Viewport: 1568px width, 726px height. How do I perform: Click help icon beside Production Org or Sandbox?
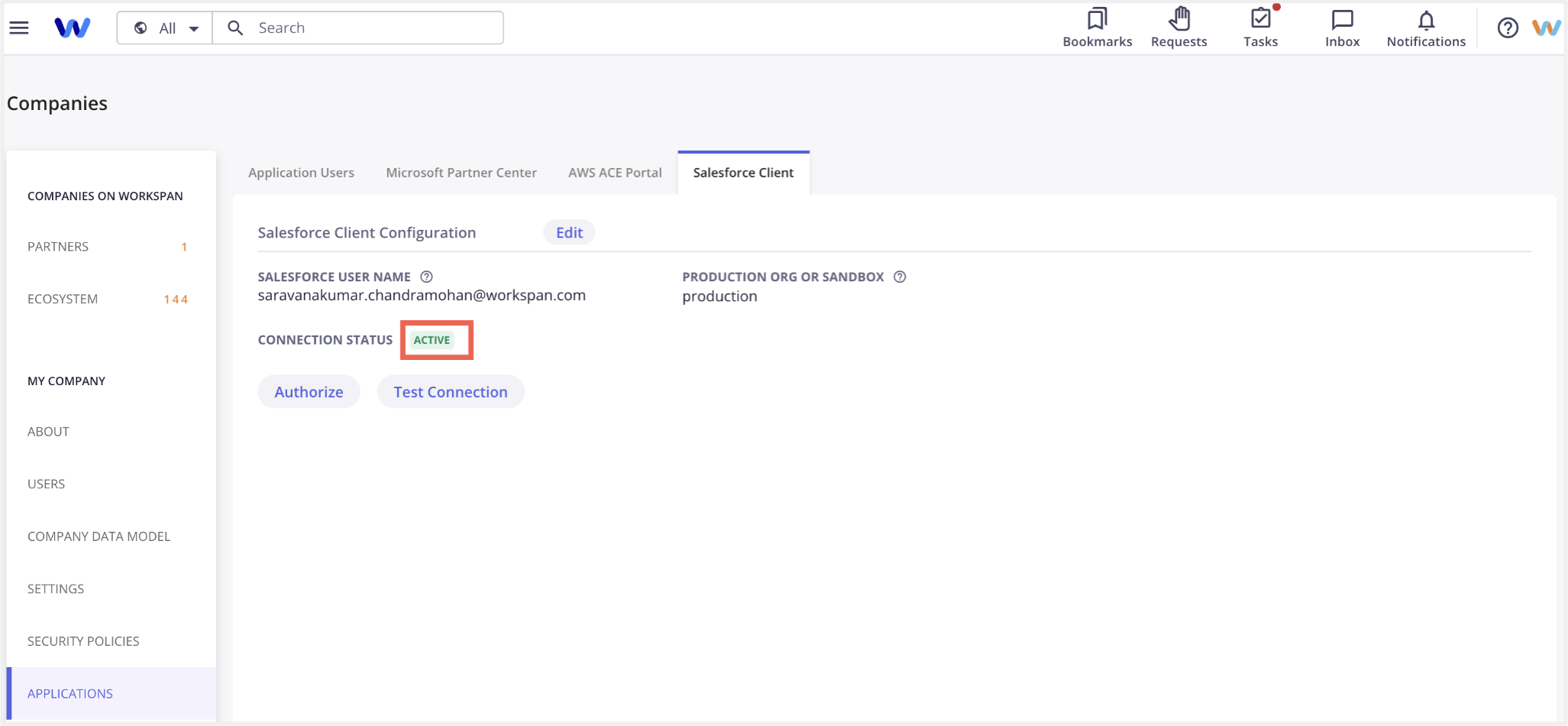coord(900,277)
